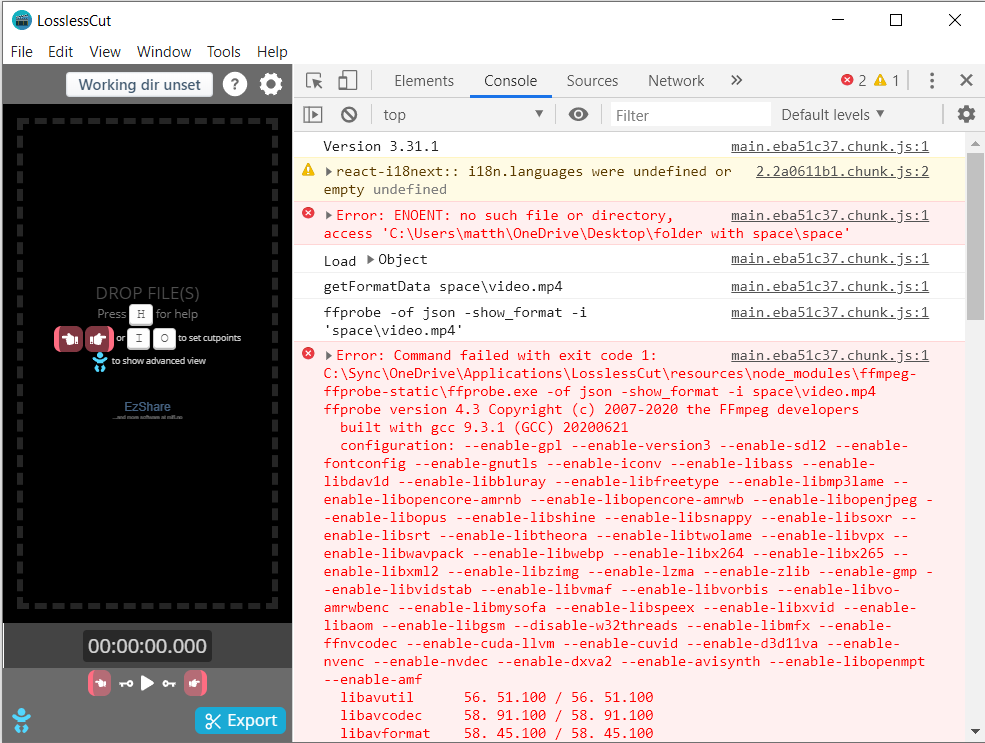Image resolution: width=985 pixels, height=743 pixels.
Task: Open the Edit menu
Action: tap(60, 52)
